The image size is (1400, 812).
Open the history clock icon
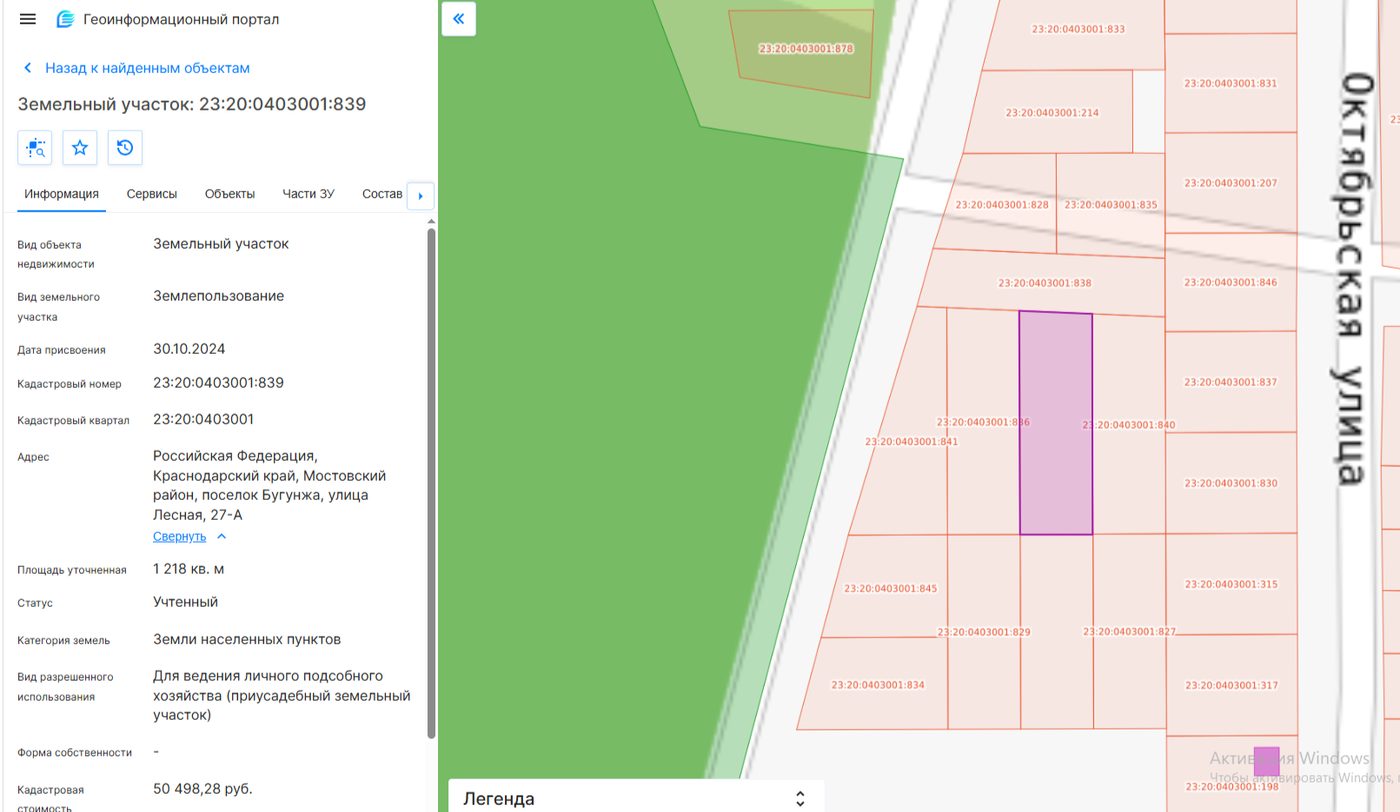click(x=125, y=148)
